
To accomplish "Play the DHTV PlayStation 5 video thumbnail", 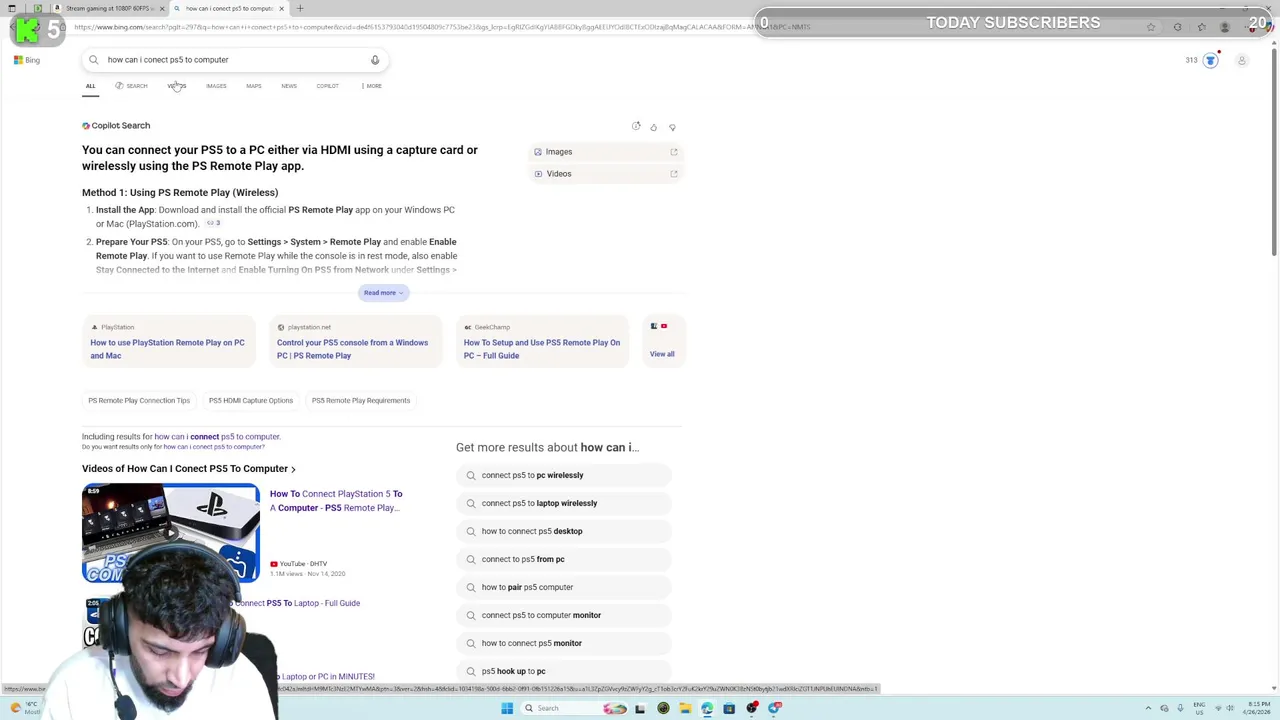I will [x=171, y=533].
